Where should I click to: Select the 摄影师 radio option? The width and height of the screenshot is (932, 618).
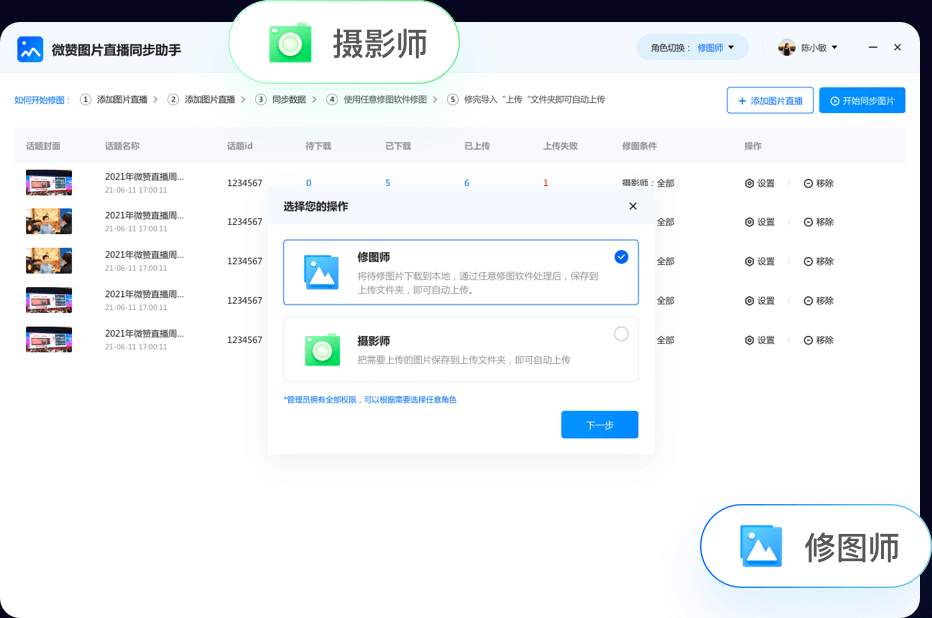click(x=621, y=334)
